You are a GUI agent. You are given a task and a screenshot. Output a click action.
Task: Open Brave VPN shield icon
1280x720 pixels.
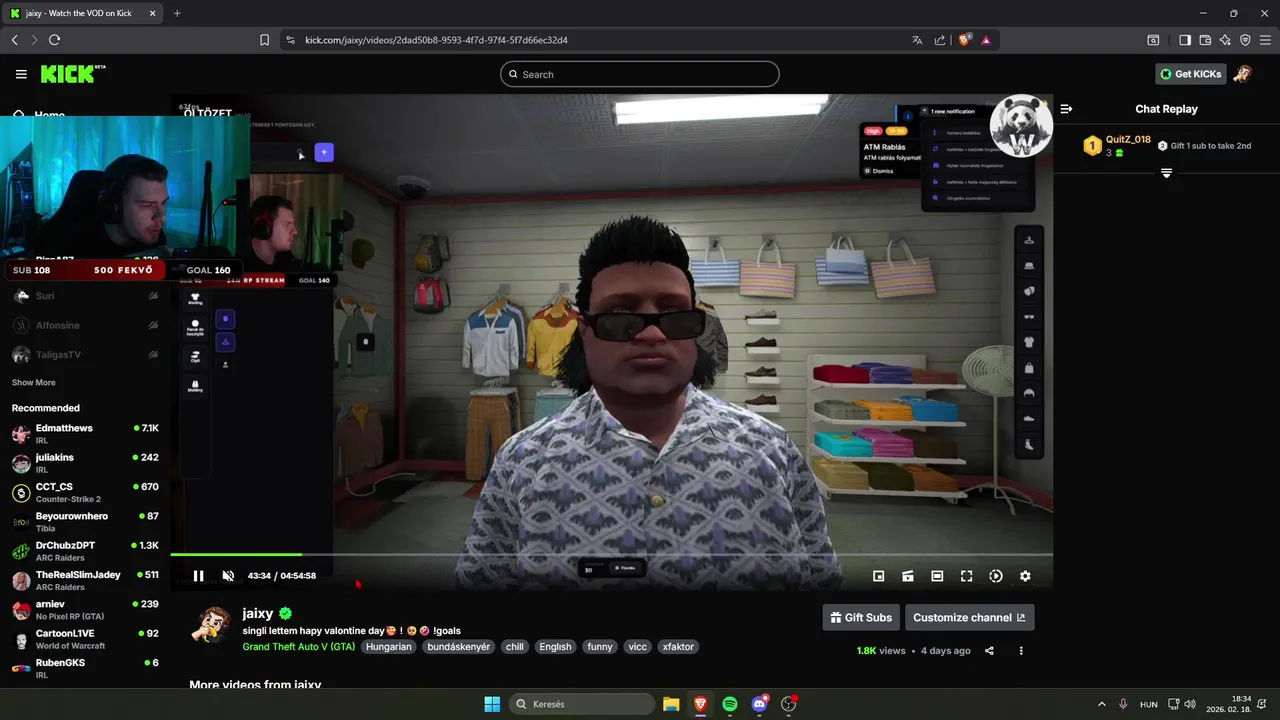(x=1245, y=40)
